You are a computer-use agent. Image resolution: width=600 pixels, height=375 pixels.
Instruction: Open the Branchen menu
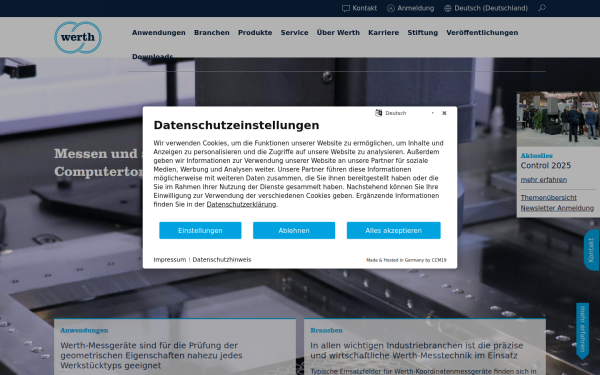212,33
